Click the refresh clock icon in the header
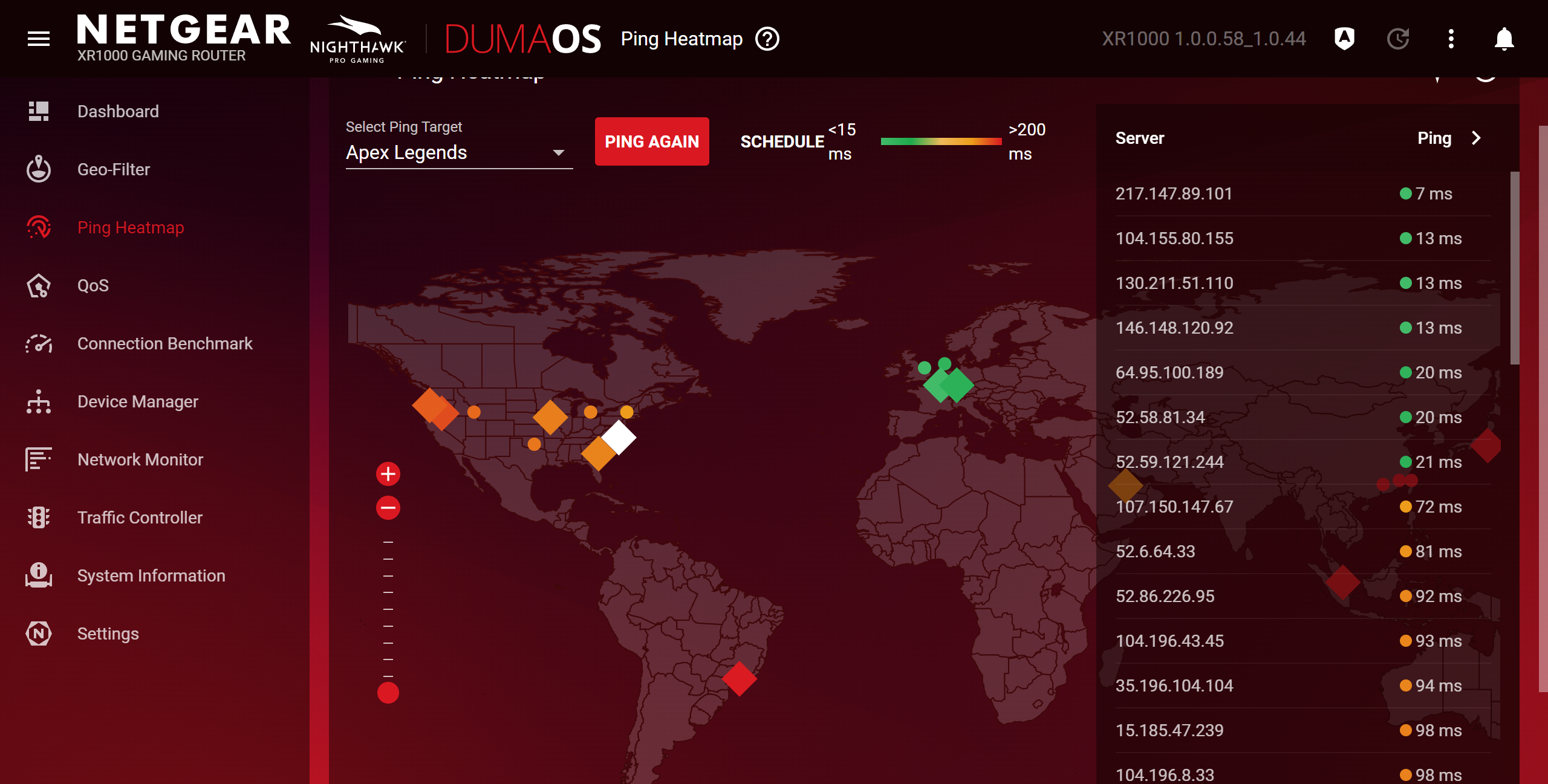Viewport: 1548px width, 784px height. pos(1397,39)
